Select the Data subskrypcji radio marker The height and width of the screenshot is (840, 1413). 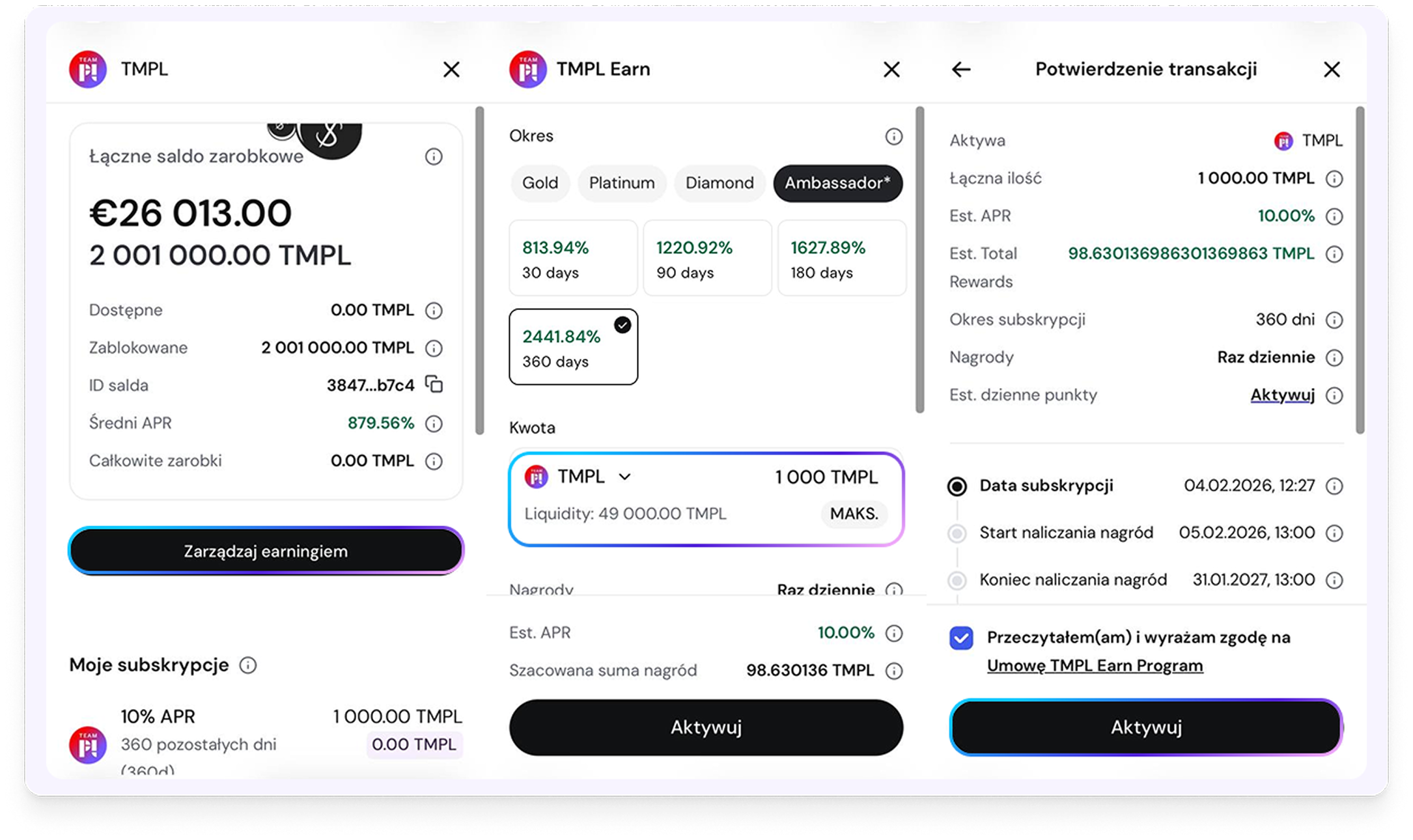[x=957, y=486]
